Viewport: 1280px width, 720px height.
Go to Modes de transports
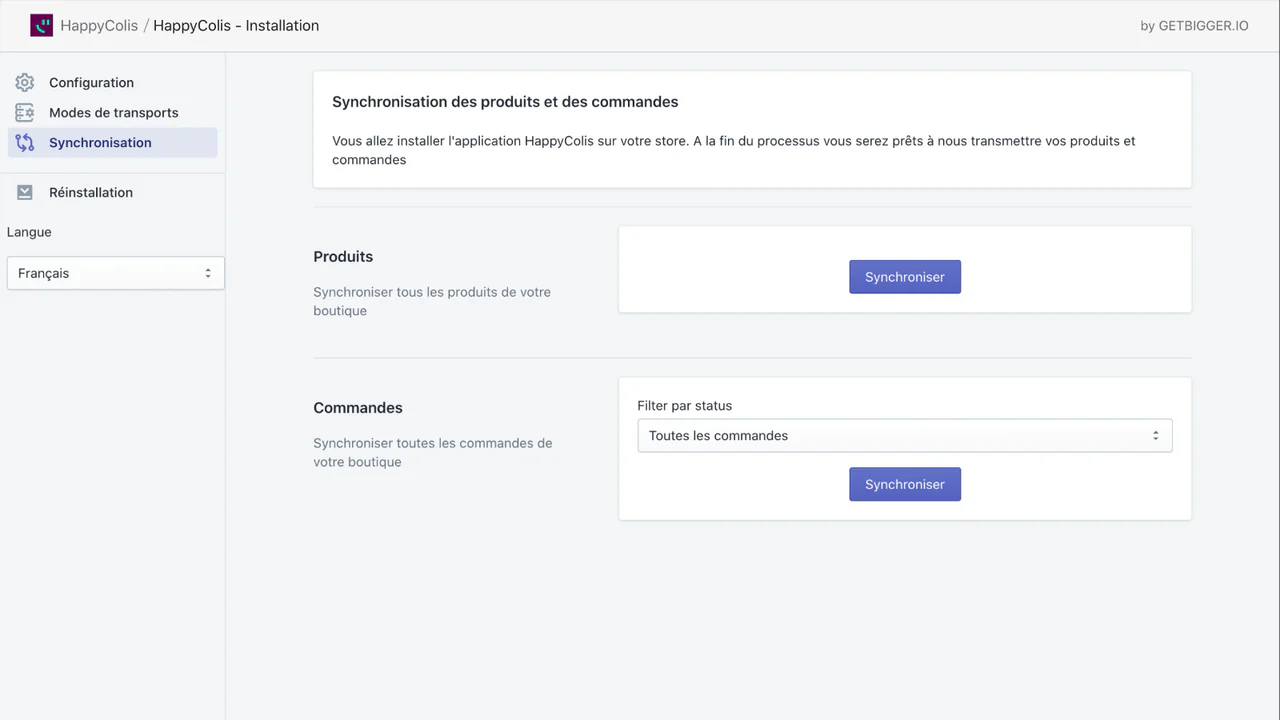(x=112, y=113)
